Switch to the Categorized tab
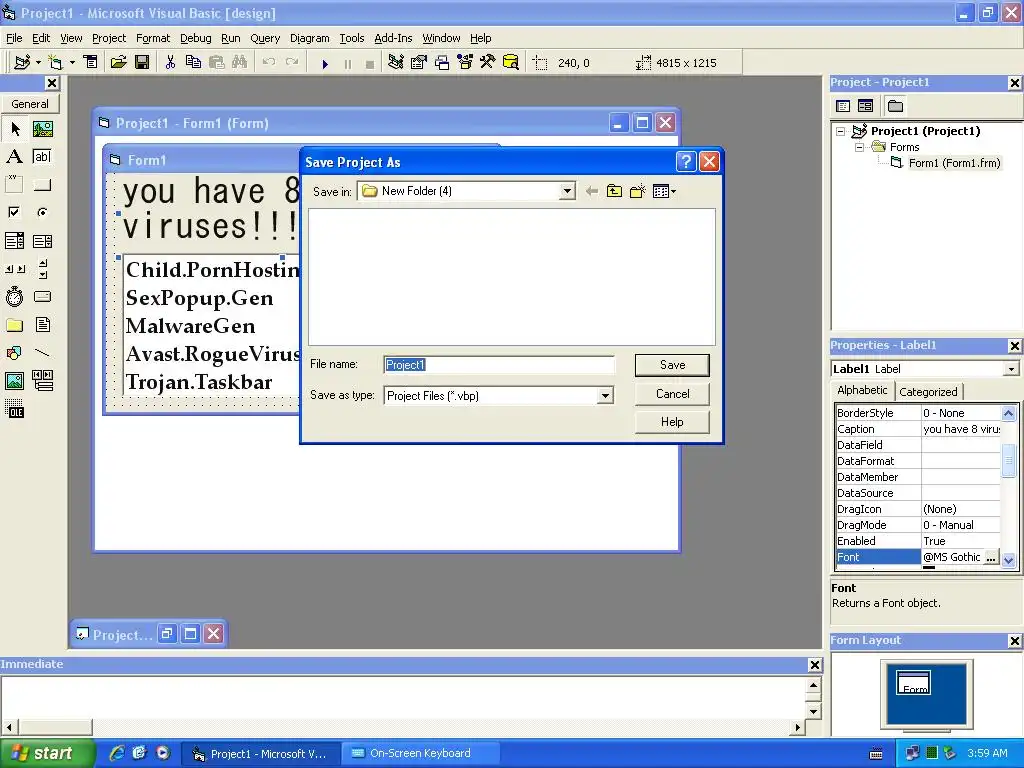Viewport: 1024px width, 768px height. [928, 392]
